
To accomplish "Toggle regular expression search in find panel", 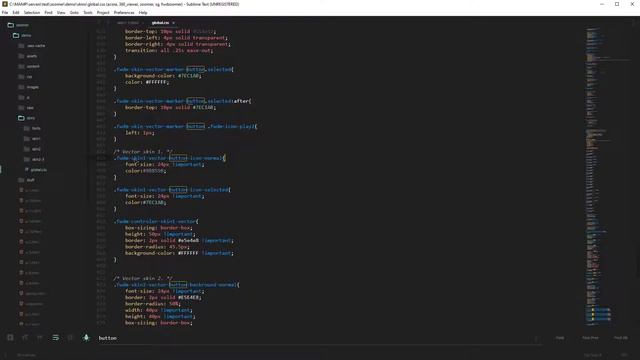I will [10, 338].
